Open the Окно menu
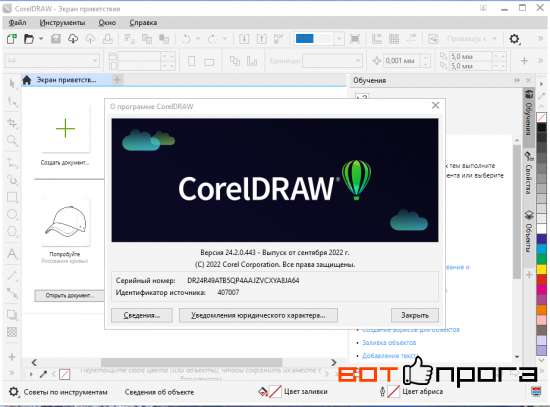 107,22
